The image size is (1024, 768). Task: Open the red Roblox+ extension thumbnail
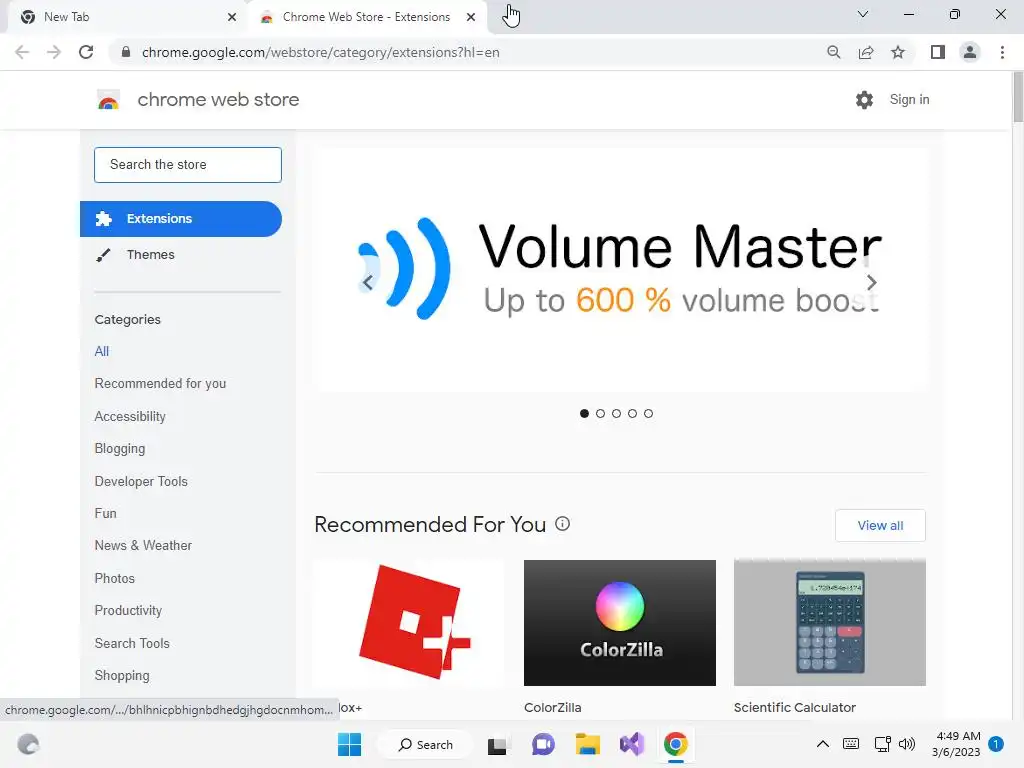pyautogui.click(x=409, y=622)
